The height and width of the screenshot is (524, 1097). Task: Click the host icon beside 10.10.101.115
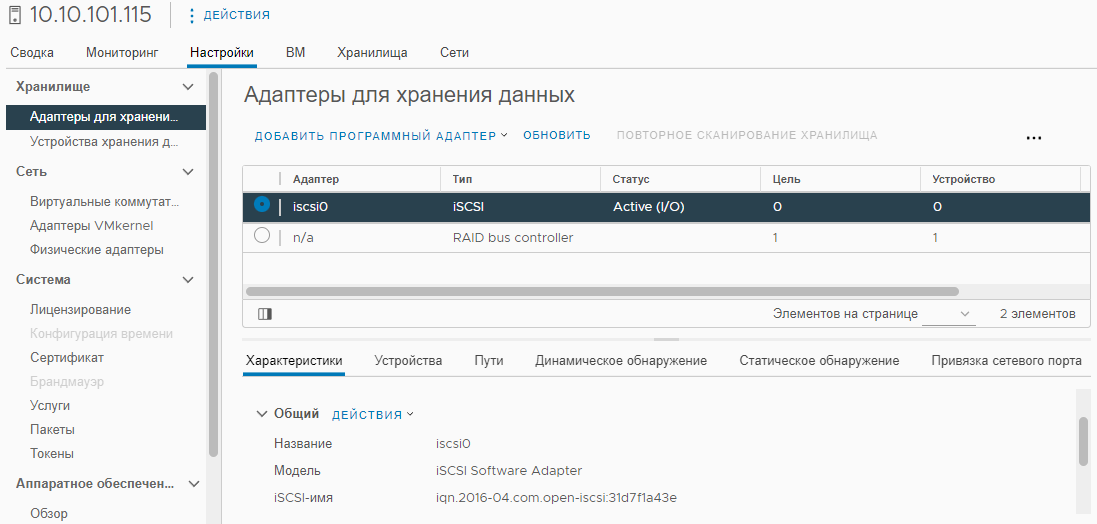[15, 15]
